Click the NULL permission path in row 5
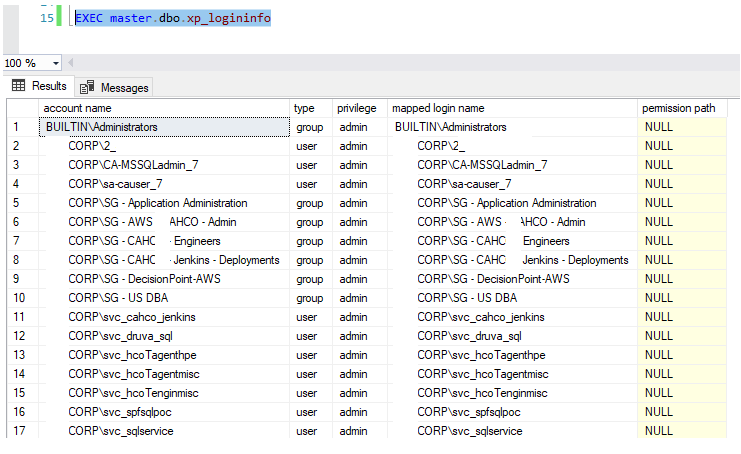 659,203
